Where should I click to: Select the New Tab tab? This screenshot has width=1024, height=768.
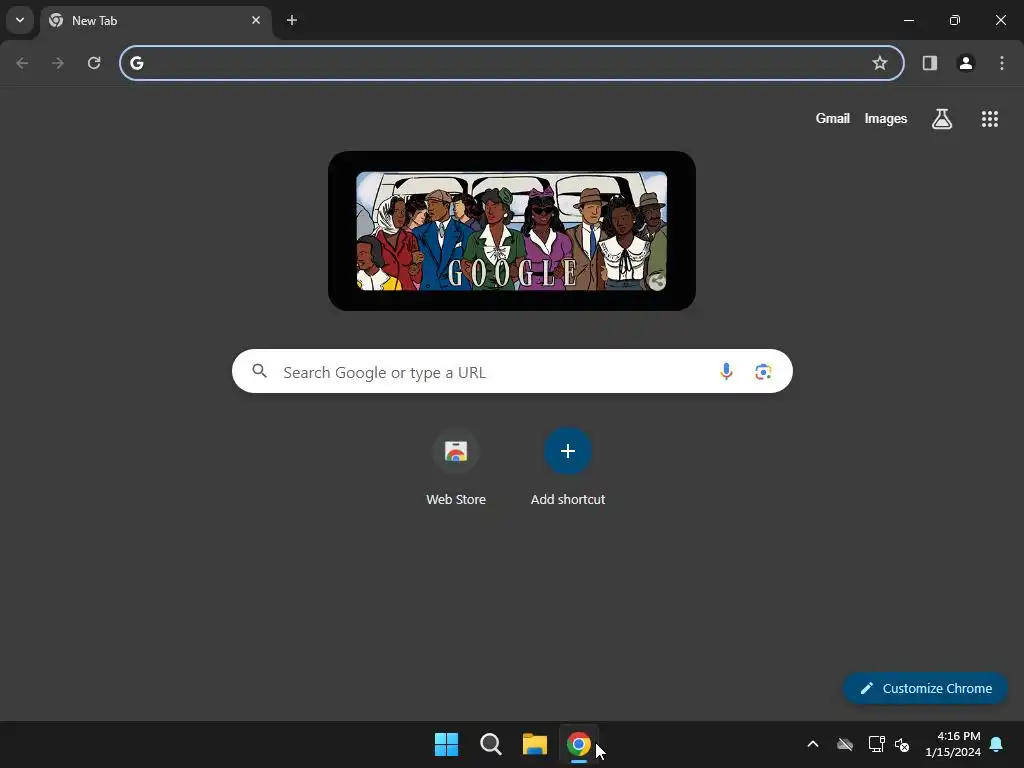tap(155, 20)
